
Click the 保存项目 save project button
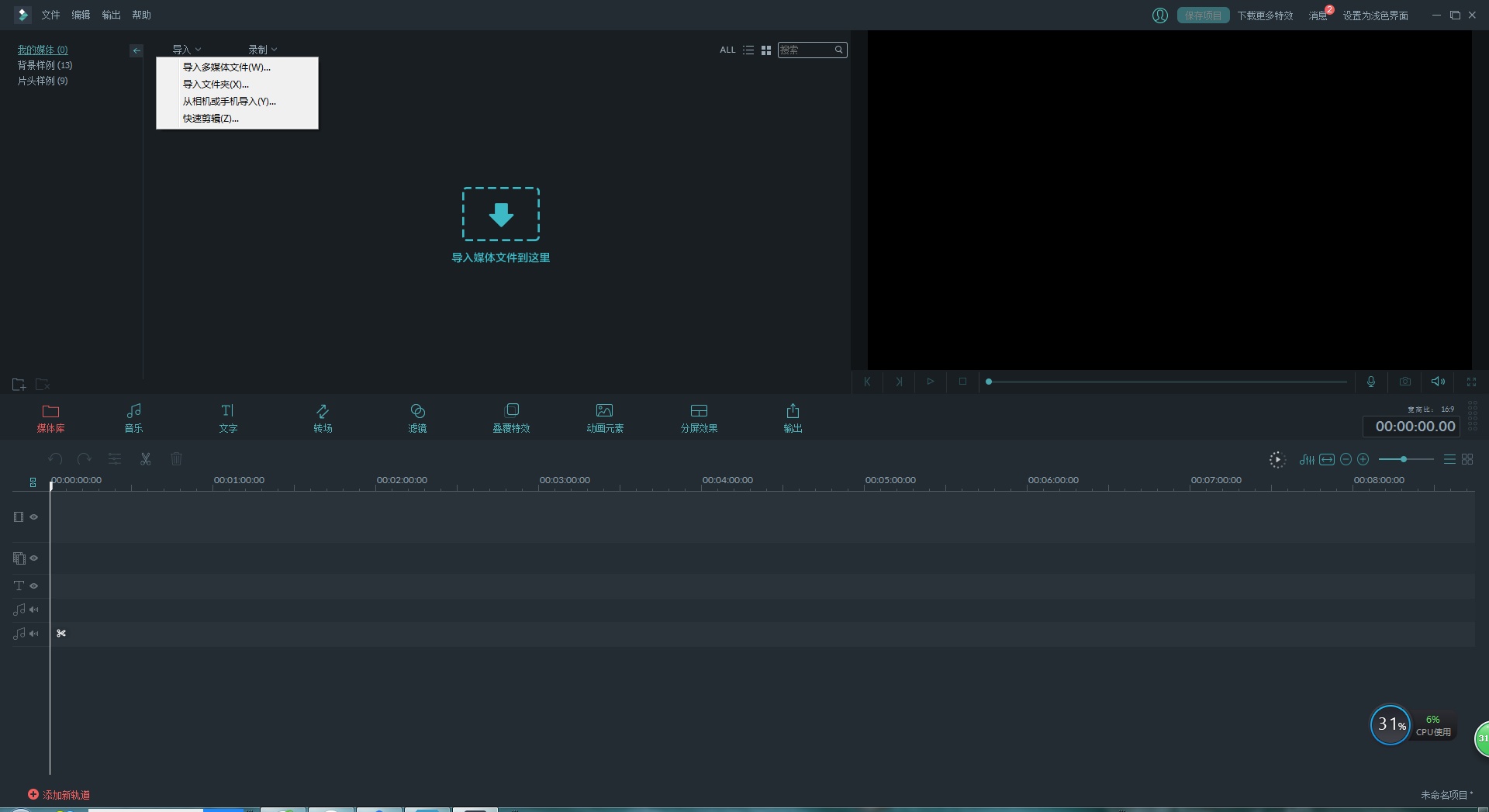(1203, 16)
